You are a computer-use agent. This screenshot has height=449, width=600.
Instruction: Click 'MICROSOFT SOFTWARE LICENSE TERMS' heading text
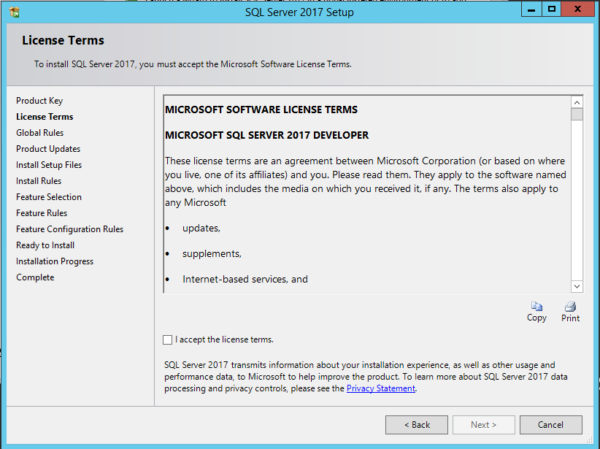[261, 110]
